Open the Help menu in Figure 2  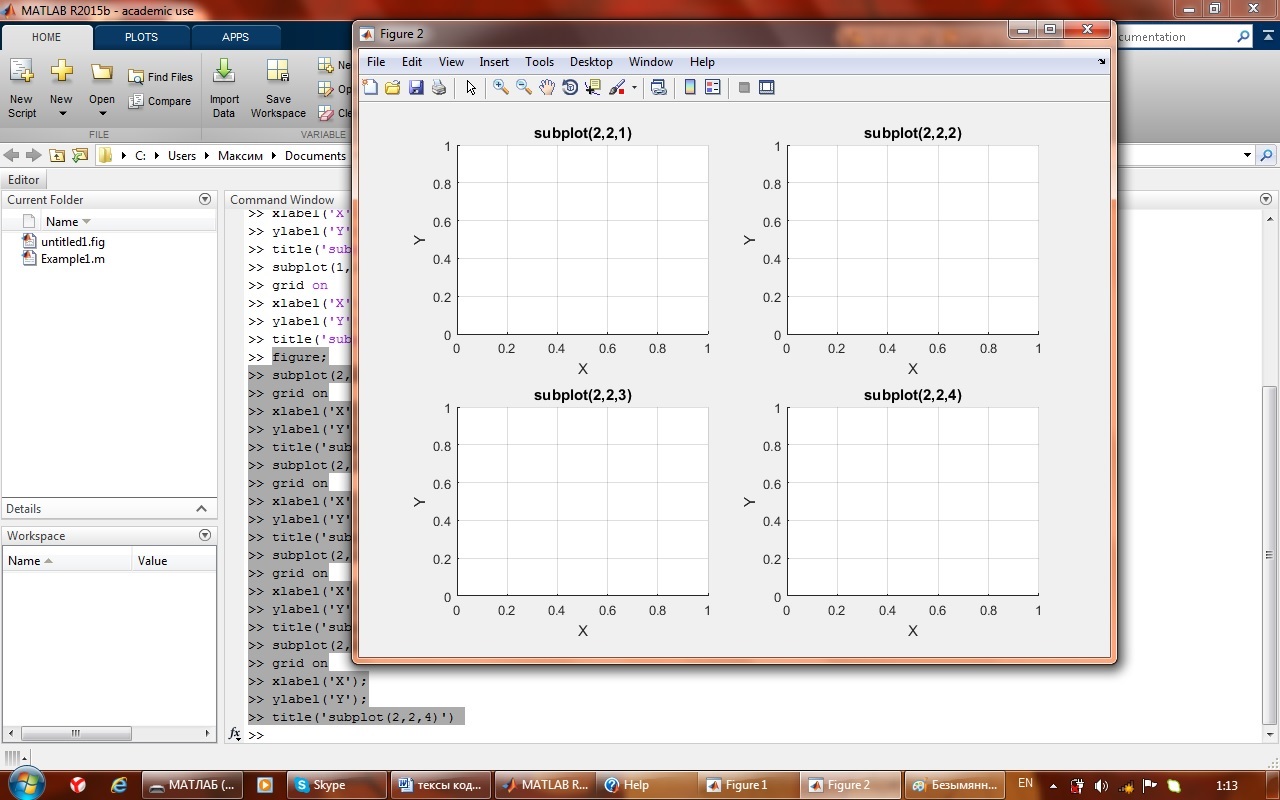point(702,62)
